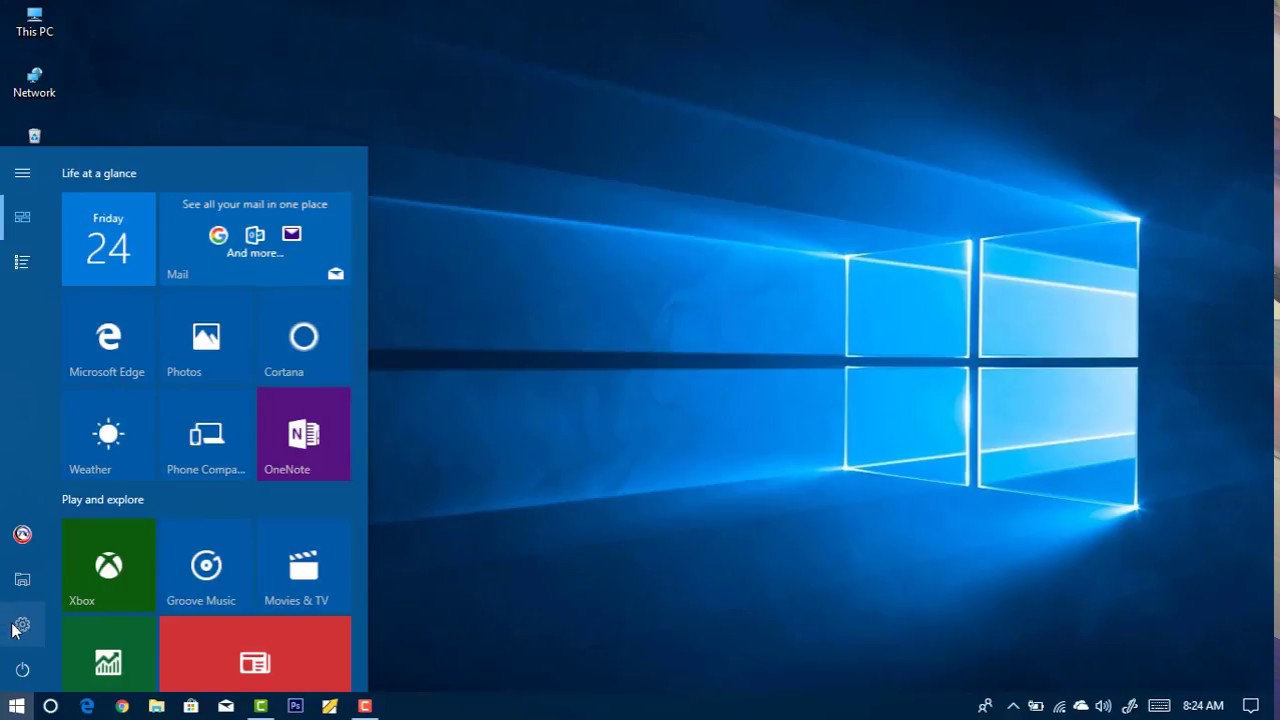Click the user account avatar in Start menu
1280x720 pixels.
click(22, 535)
